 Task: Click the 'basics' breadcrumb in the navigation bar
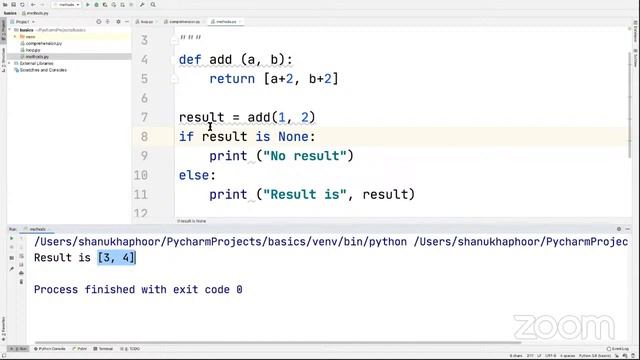10,13
